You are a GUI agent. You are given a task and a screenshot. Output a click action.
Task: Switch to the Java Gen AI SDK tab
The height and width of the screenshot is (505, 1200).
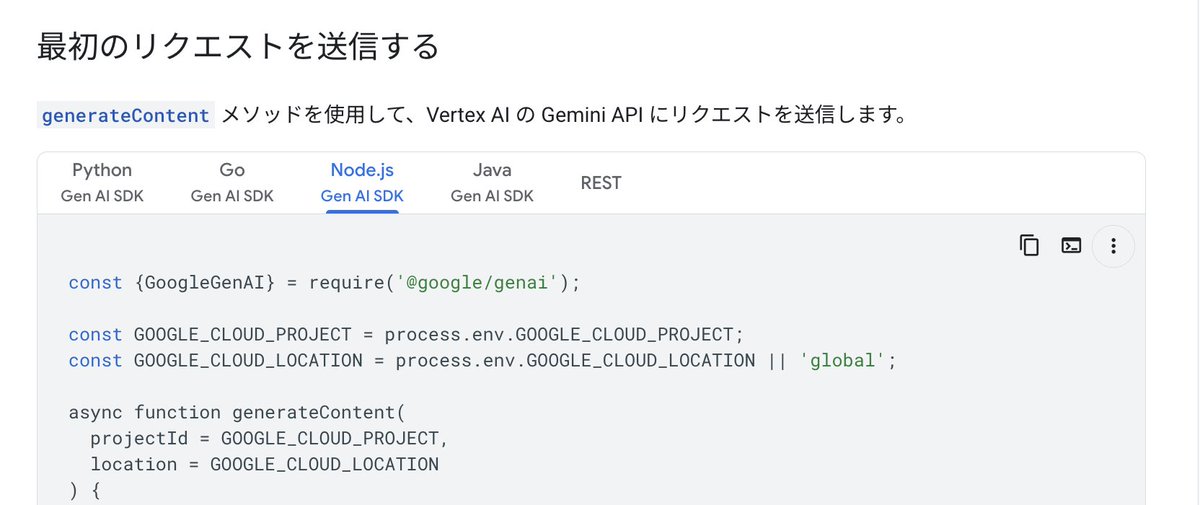tap(492, 183)
